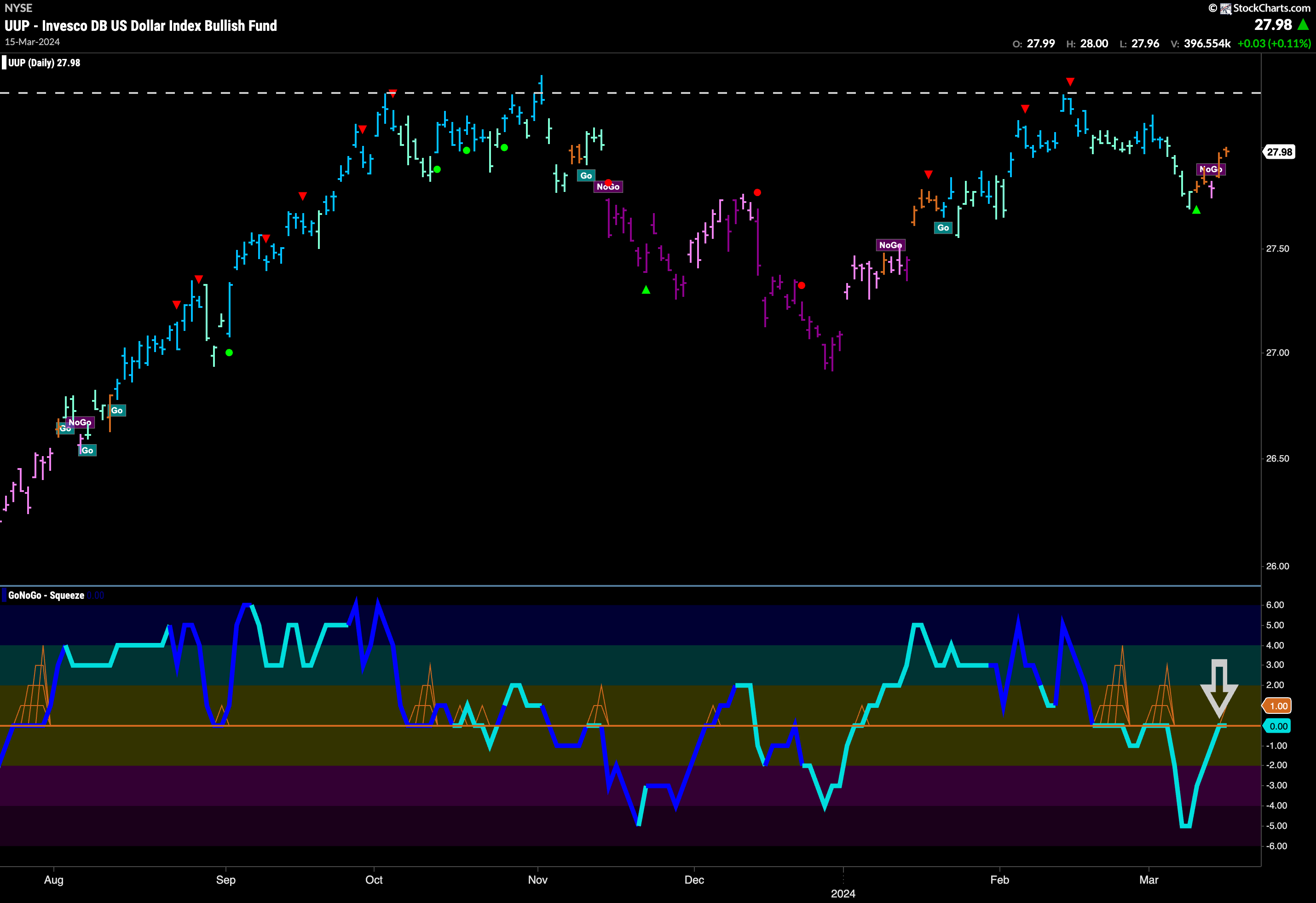Click the open value 'O: 27.99'

coord(1033,44)
